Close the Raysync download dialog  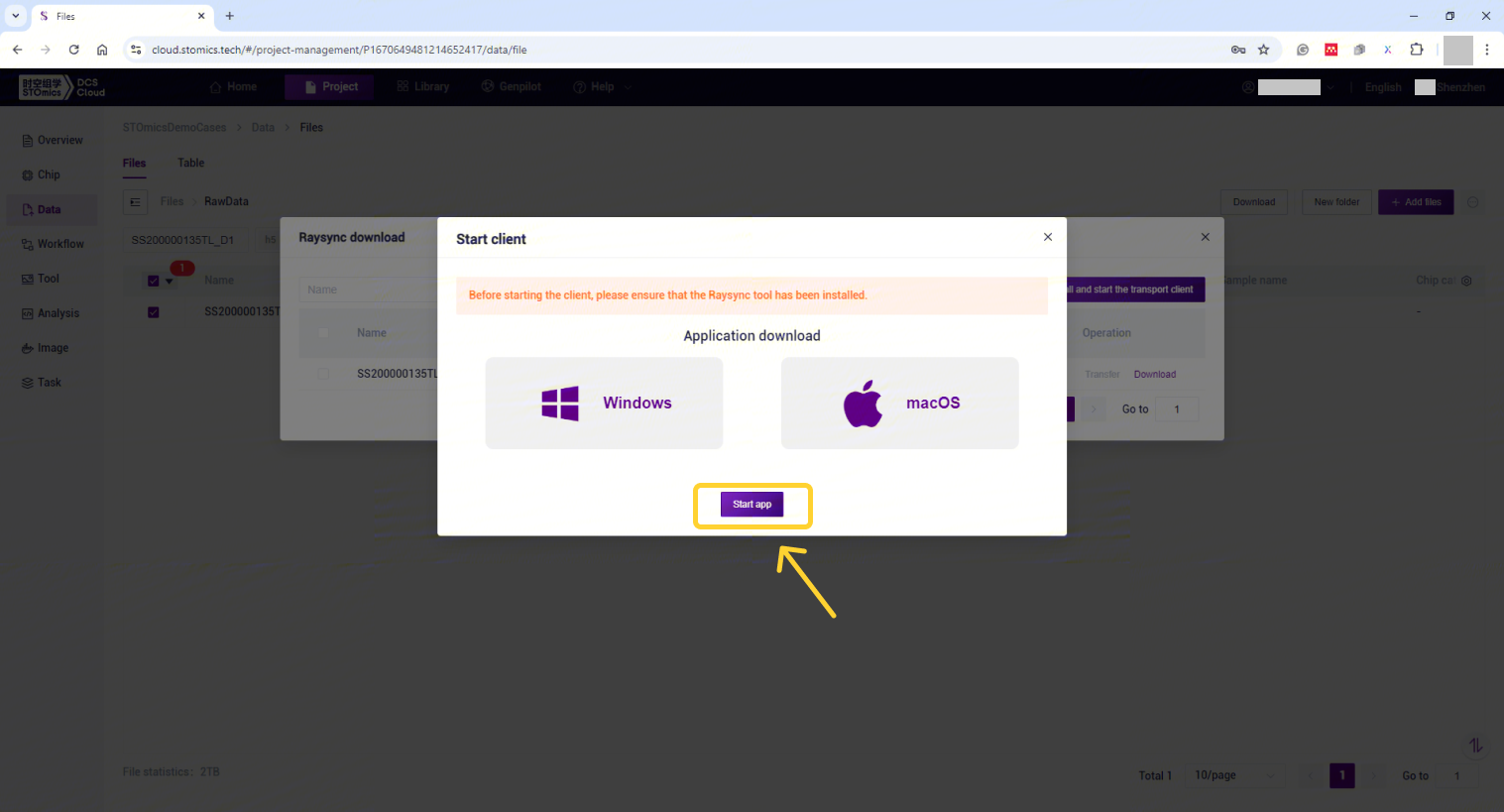pos(1205,237)
